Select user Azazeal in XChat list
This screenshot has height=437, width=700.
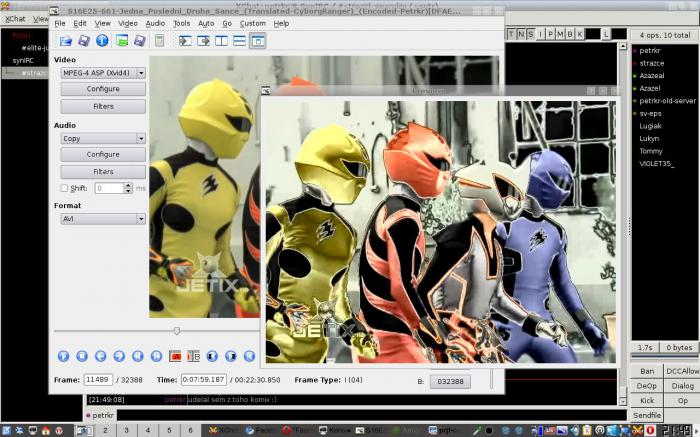tap(652, 75)
